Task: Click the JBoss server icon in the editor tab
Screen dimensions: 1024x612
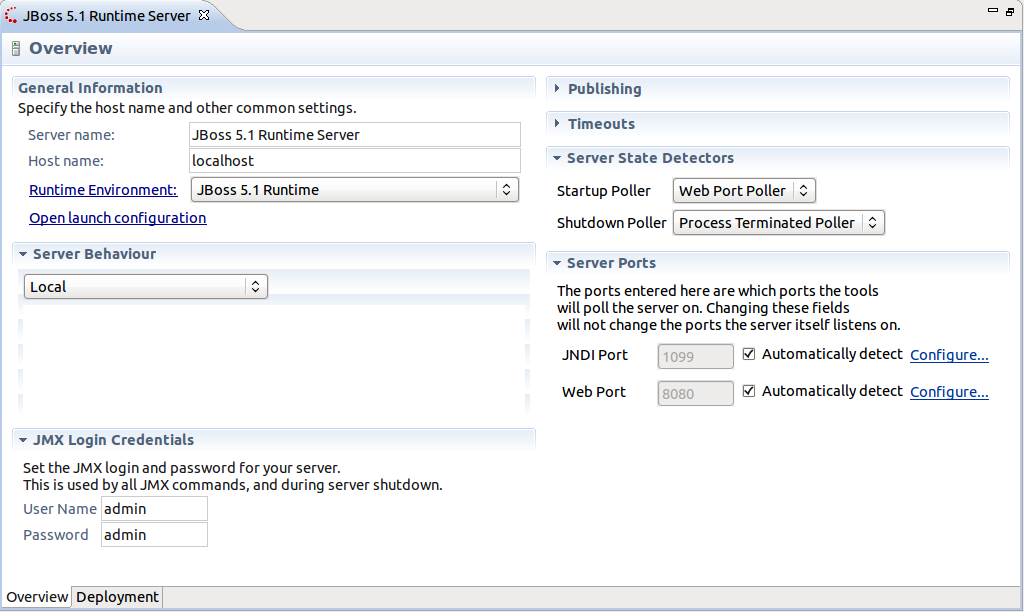Action: pos(11,16)
